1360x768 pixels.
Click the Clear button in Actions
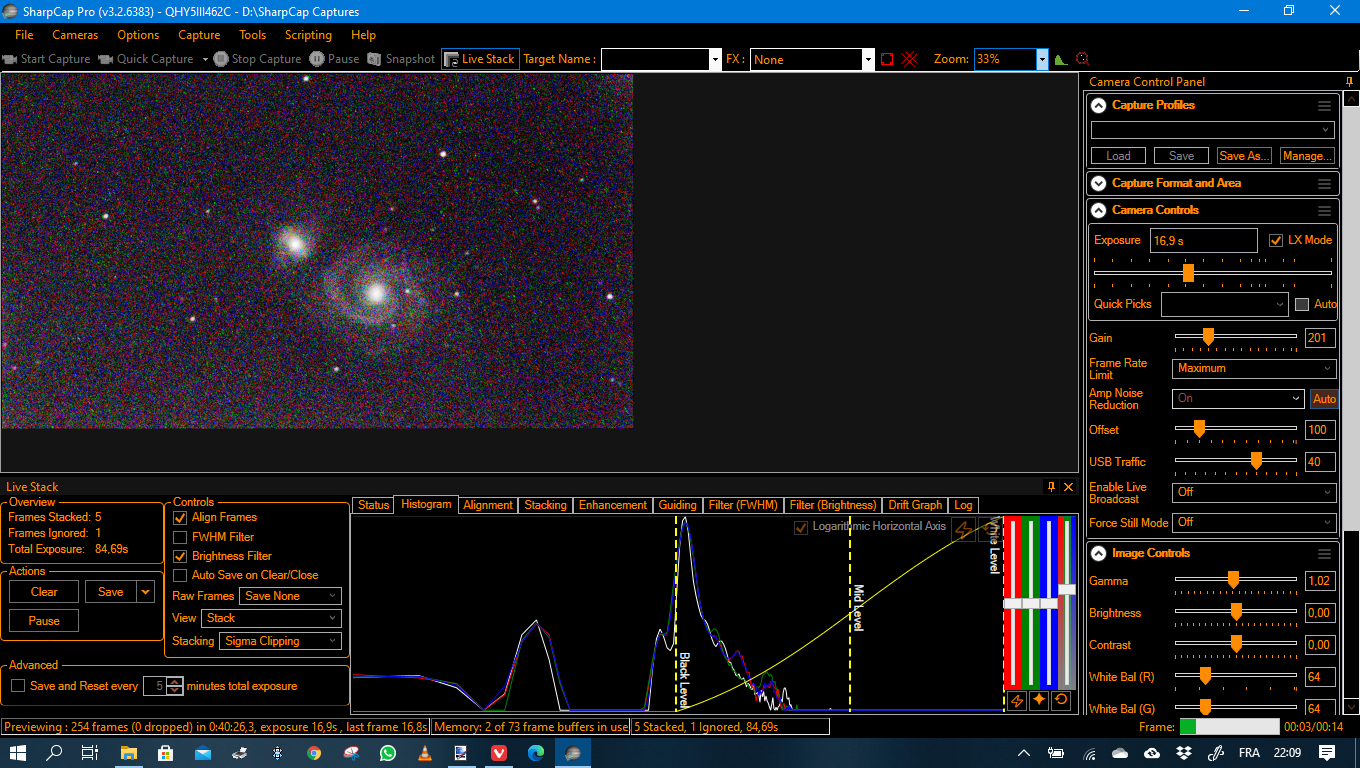[x=44, y=592]
